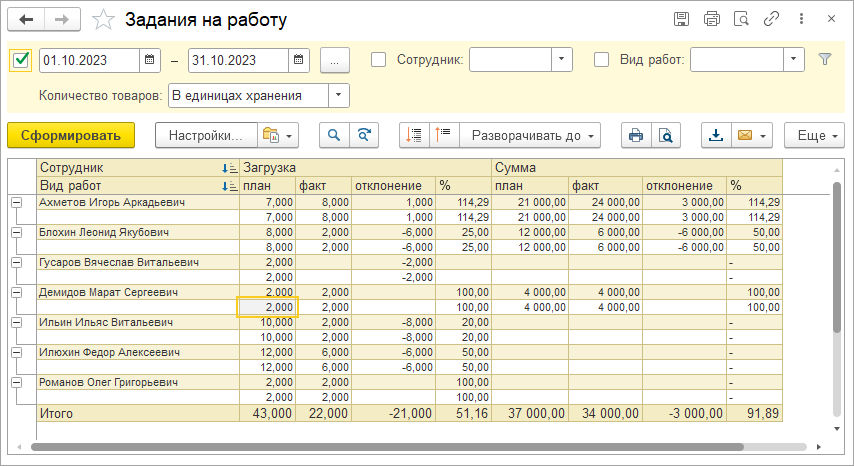Image resolution: width=854 pixels, height=466 pixels.
Task: Click the Сотрудник input field
Action: (x=510, y=59)
